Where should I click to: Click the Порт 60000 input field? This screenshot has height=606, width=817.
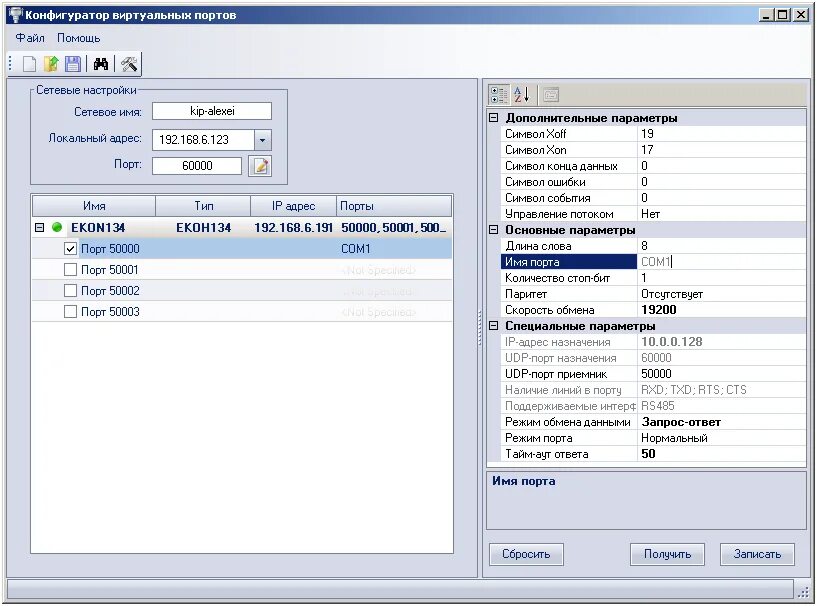click(x=197, y=166)
